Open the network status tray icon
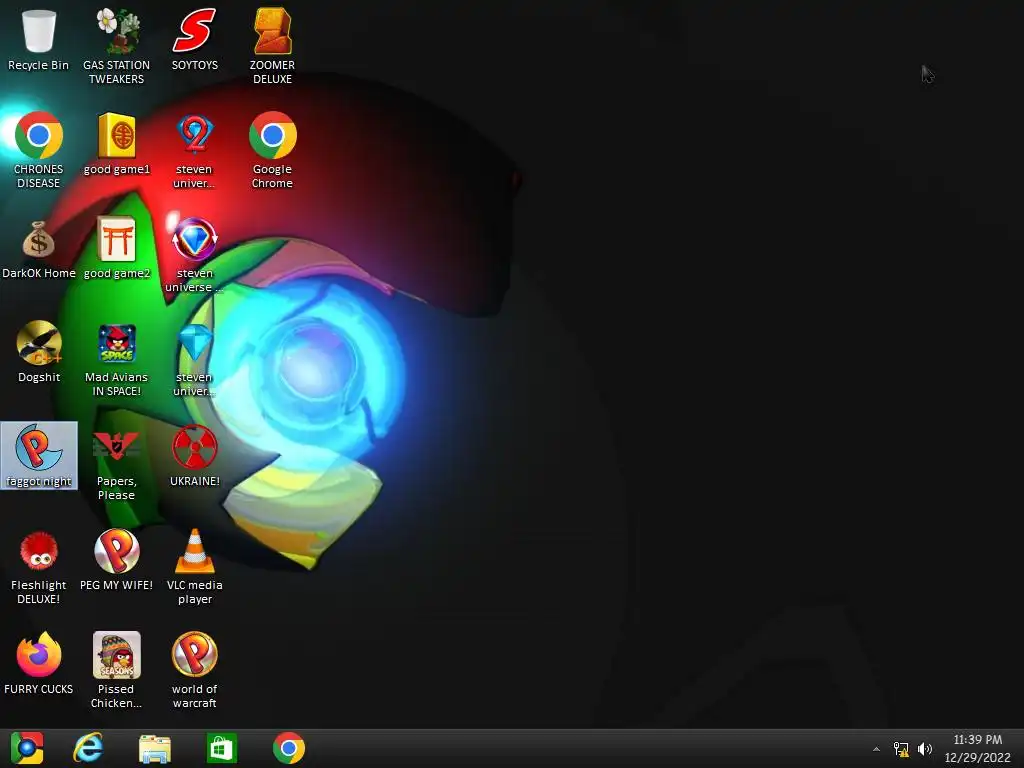 click(901, 749)
